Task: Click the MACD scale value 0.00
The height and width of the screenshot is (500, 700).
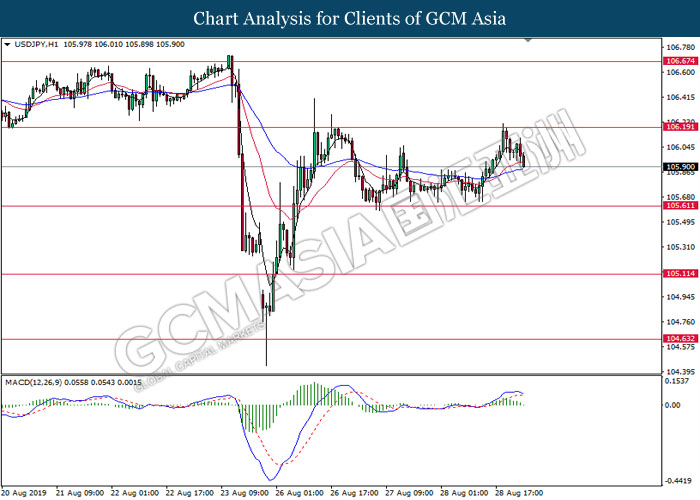Action: (x=673, y=405)
